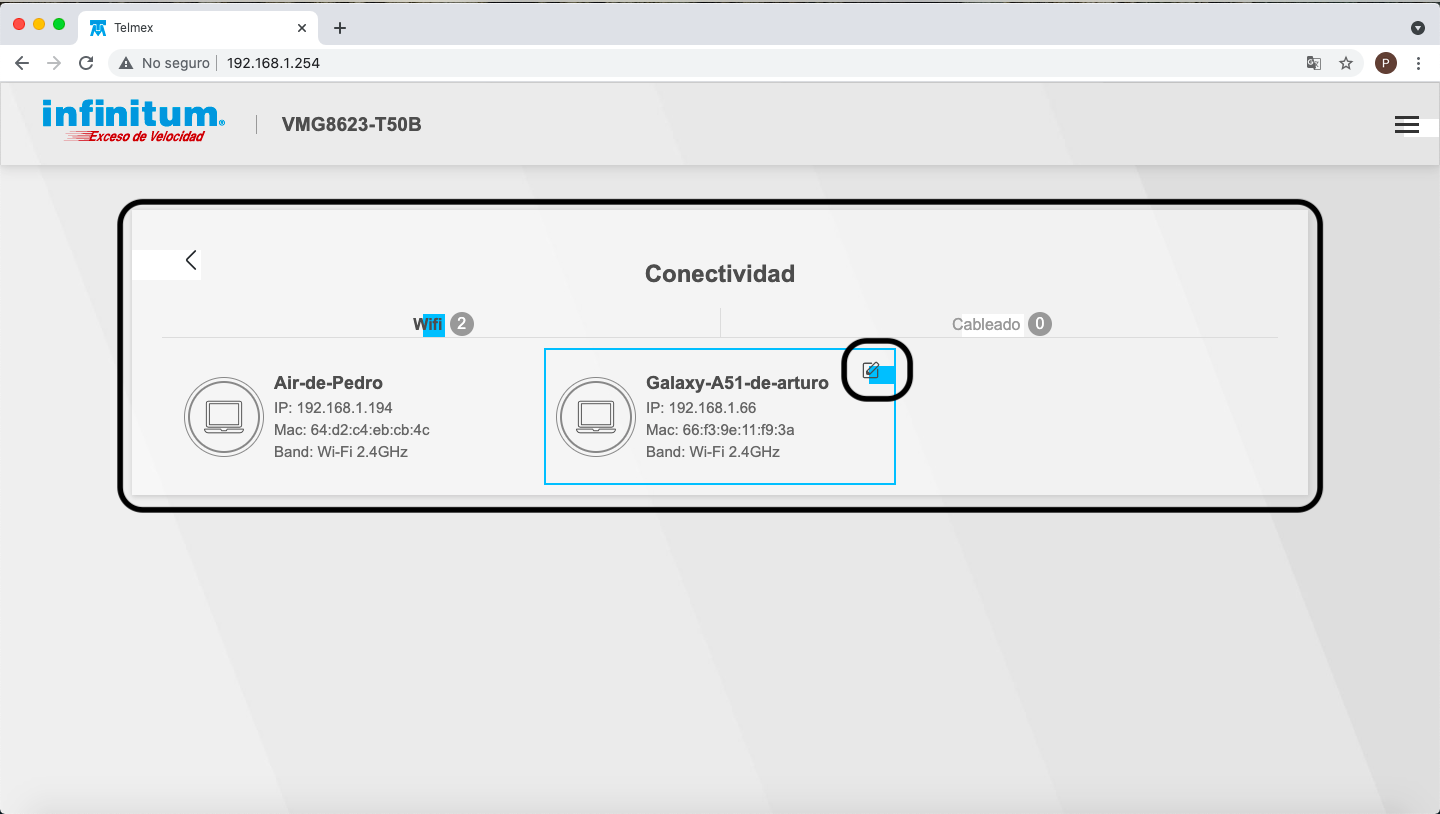Click the Air-de-Pedro laptop icon
This screenshot has width=1440, height=814.
pyautogui.click(x=224, y=416)
